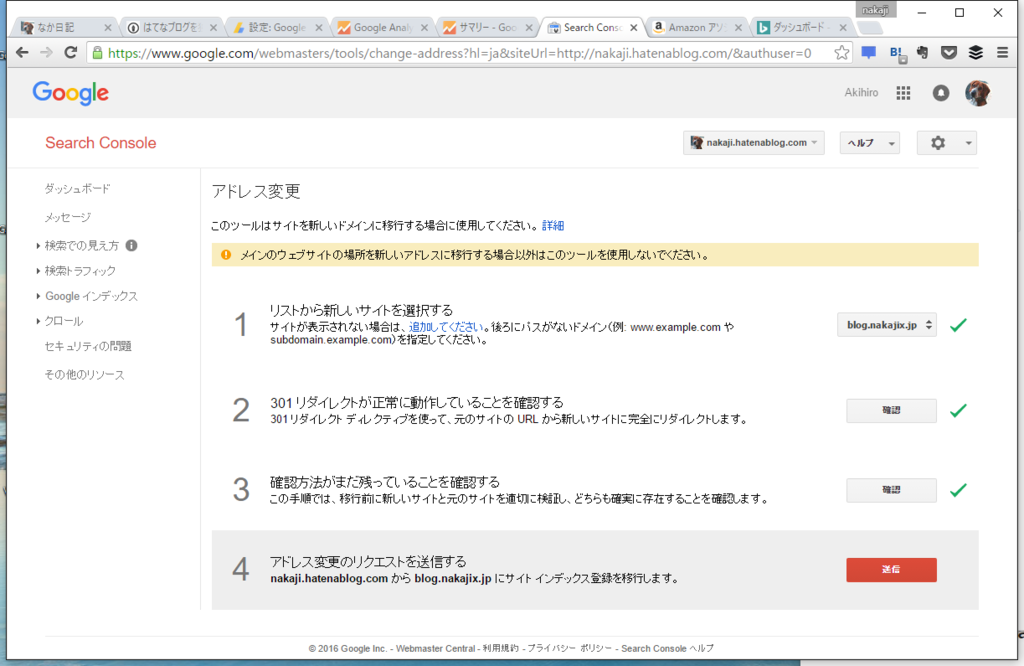This screenshot has height=666, width=1024.
Task: Click the プライバシー ポリシー footer link
Action: tap(569, 648)
